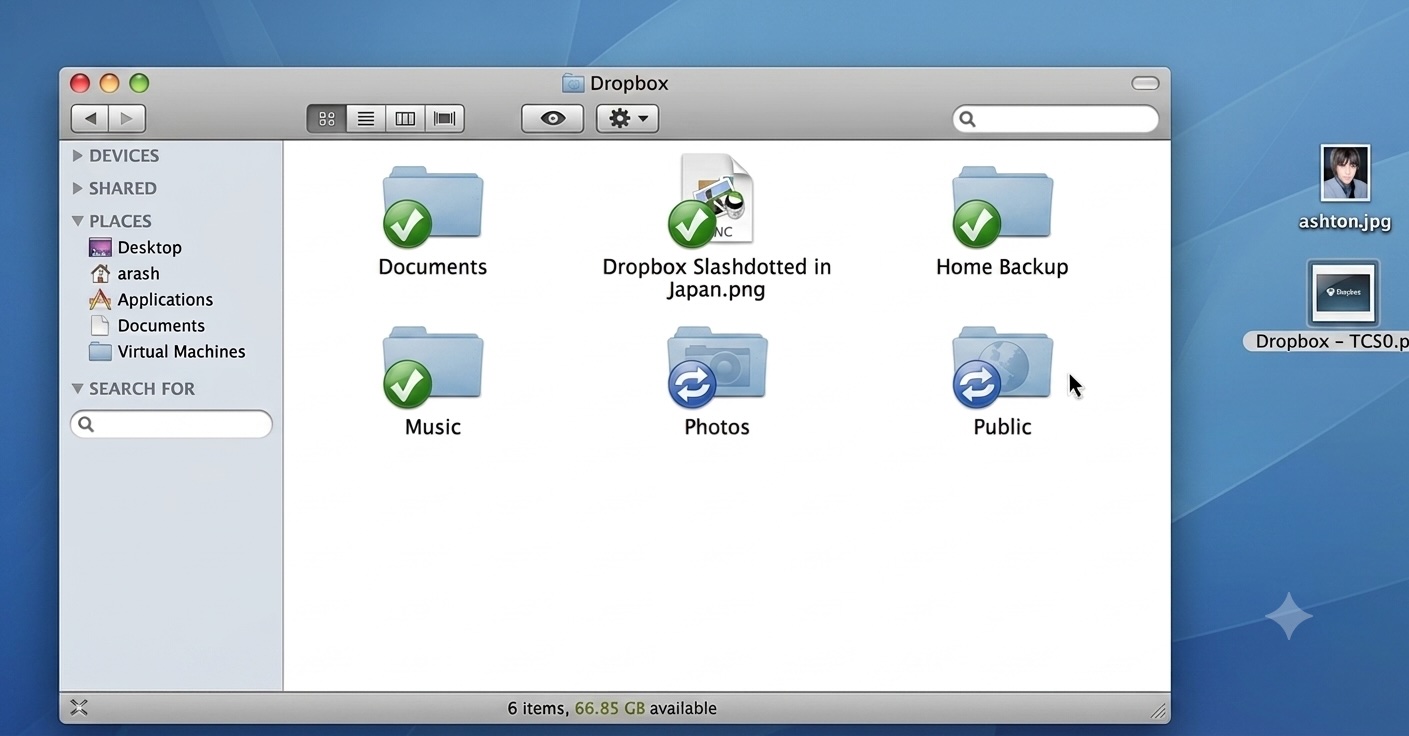
Task: Click the status bar icon at bottom-left corner
Action: [79, 708]
